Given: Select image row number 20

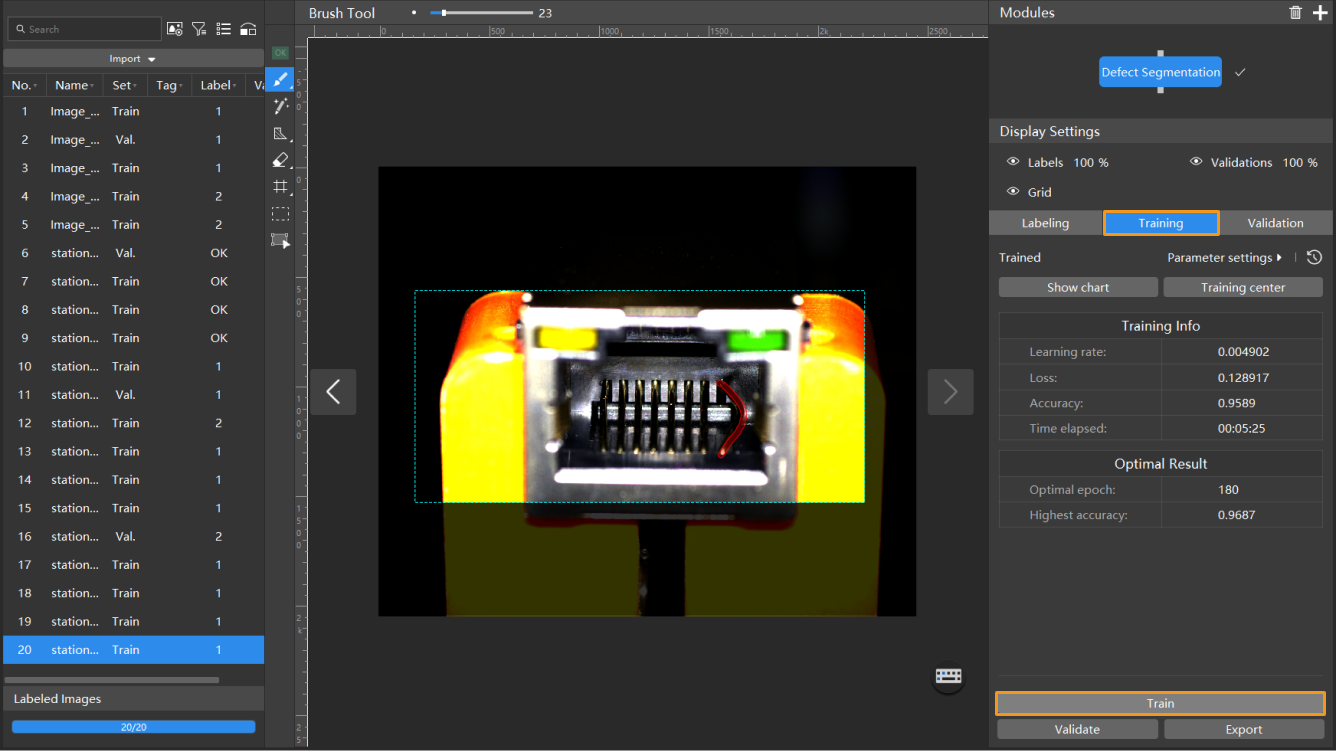Looking at the screenshot, I should tap(133, 650).
